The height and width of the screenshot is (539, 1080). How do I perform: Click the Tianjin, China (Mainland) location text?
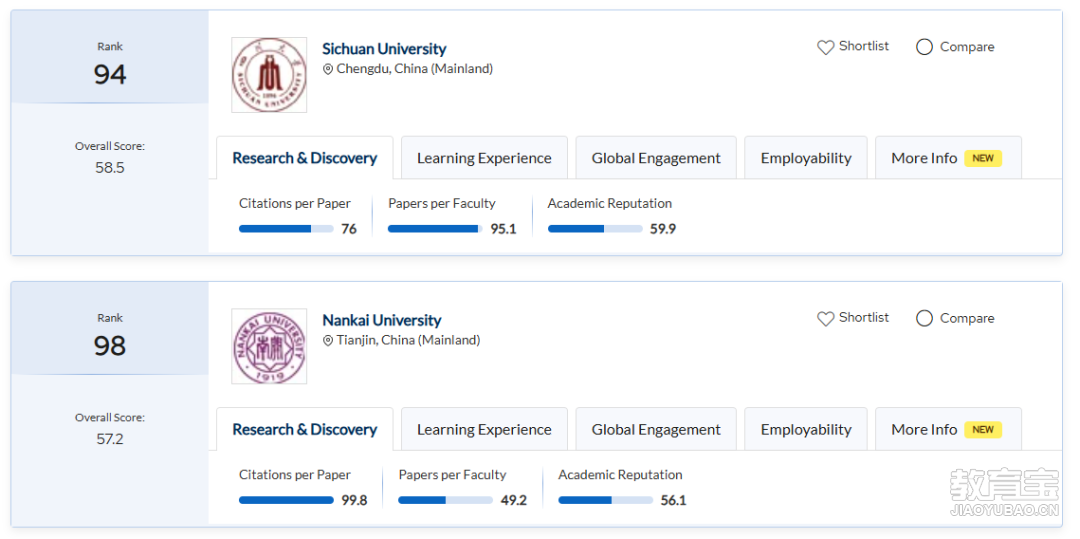[408, 340]
